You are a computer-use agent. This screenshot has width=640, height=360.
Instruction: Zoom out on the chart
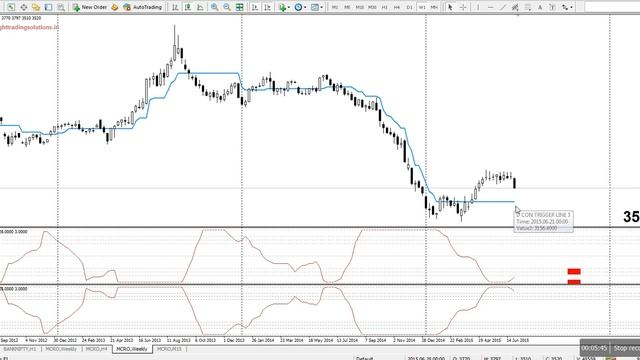[x=227, y=7]
